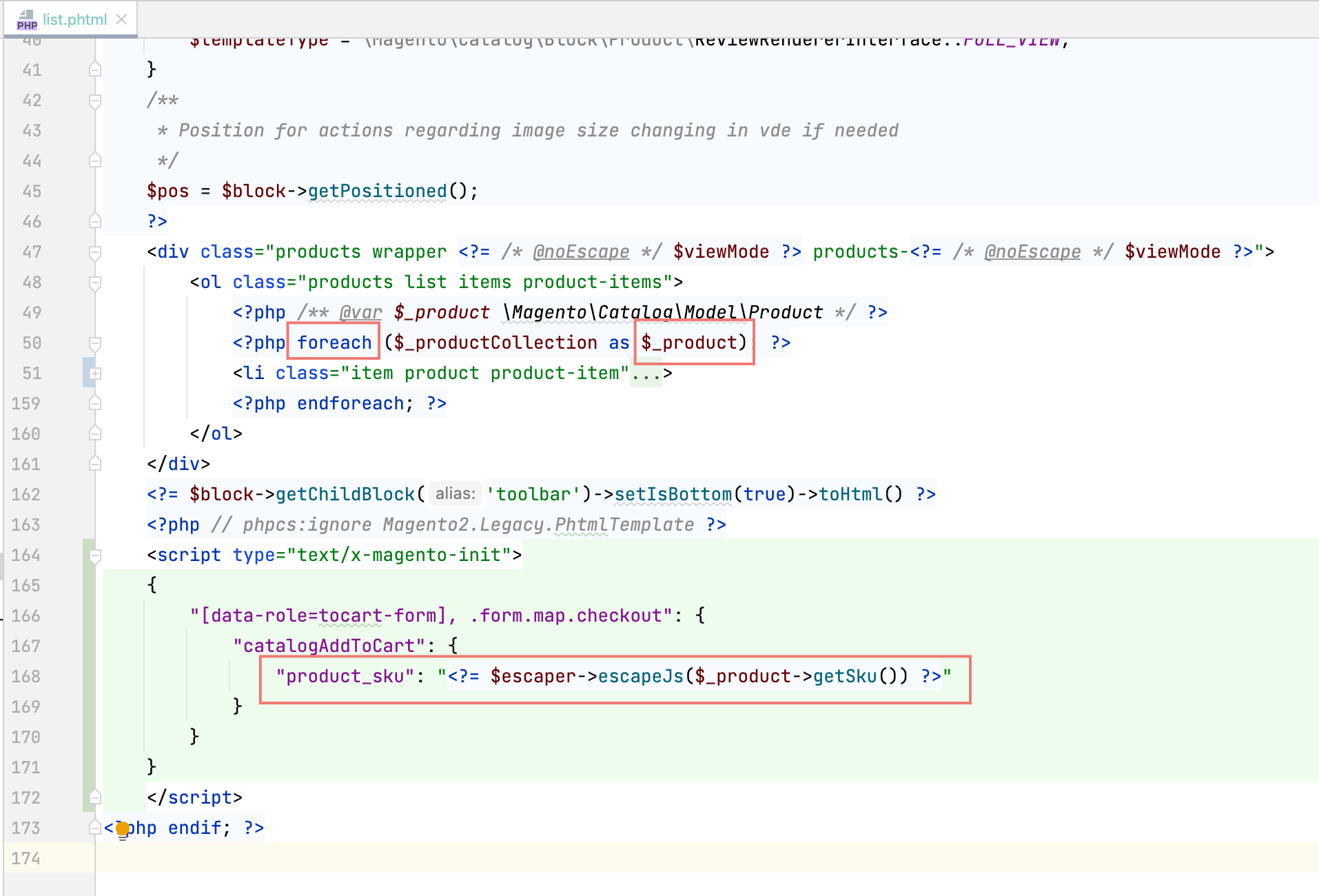Image resolution: width=1319 pixels, height=896 pixels.
Task: Click the escapeJs method call
Action: [640, 676]
